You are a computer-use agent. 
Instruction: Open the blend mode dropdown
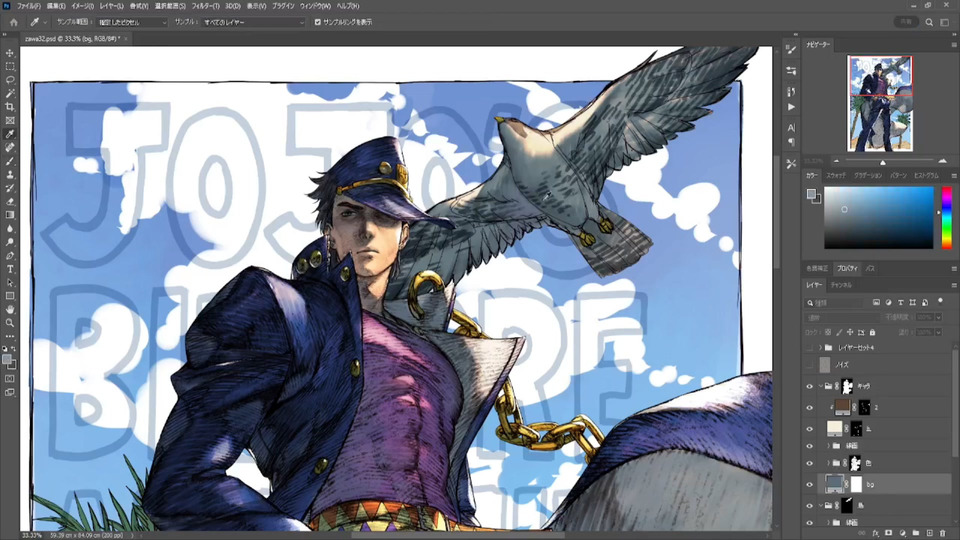pos(842,318)
